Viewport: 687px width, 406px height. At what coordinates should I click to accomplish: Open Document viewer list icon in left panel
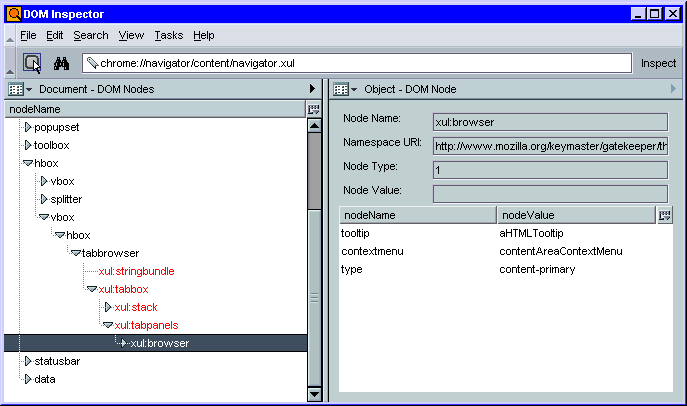(x=20, y=89)
